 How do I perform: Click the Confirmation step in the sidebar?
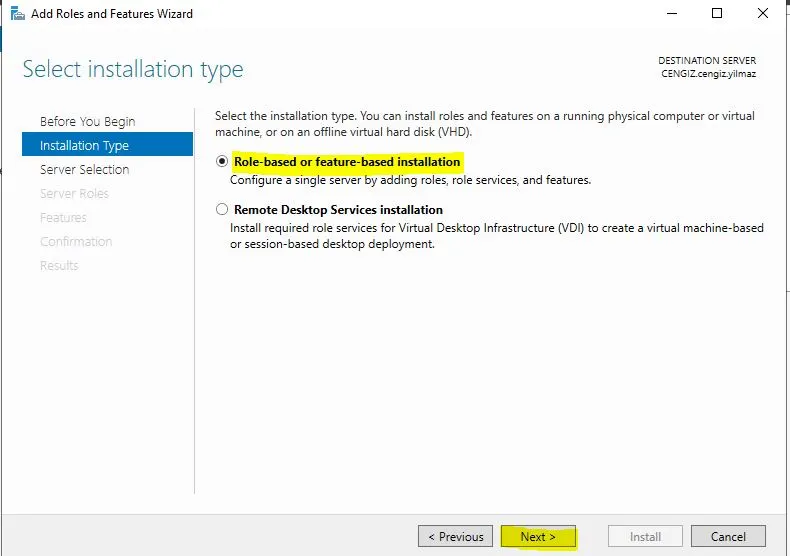click(76, 241)
